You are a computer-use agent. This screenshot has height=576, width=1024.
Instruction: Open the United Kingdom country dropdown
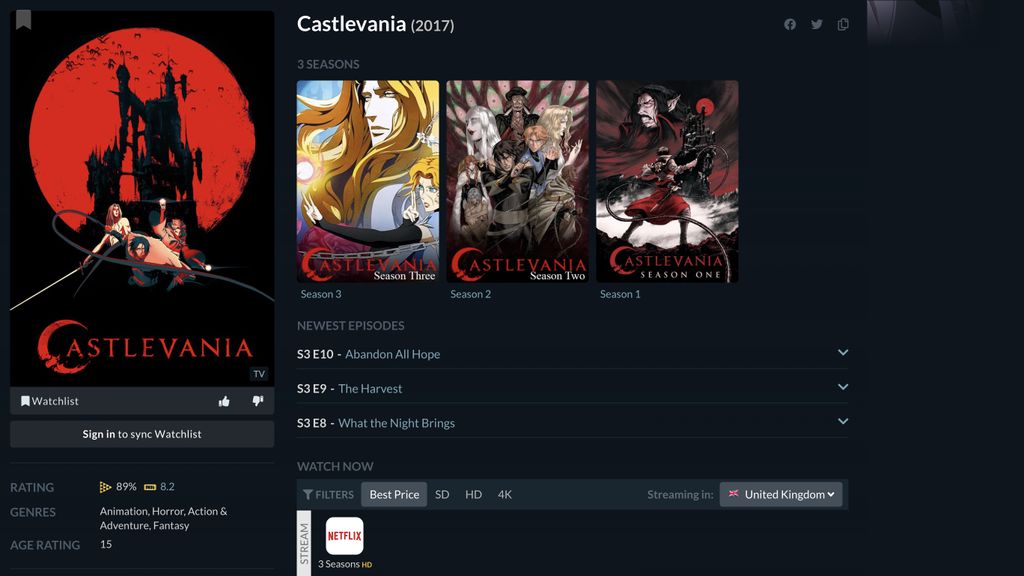781,494
